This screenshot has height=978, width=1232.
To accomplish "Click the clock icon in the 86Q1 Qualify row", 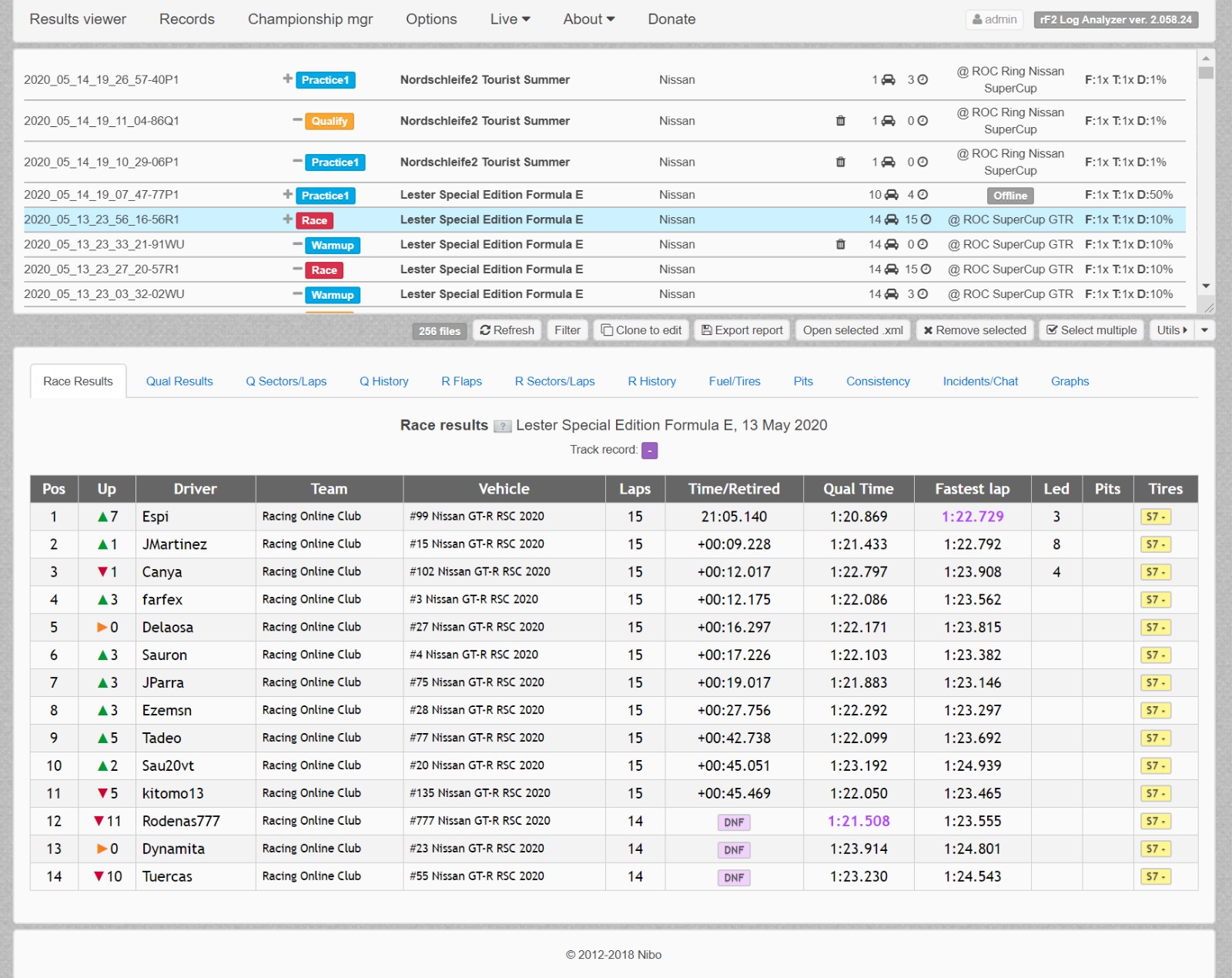I will (x=922, y=121).
